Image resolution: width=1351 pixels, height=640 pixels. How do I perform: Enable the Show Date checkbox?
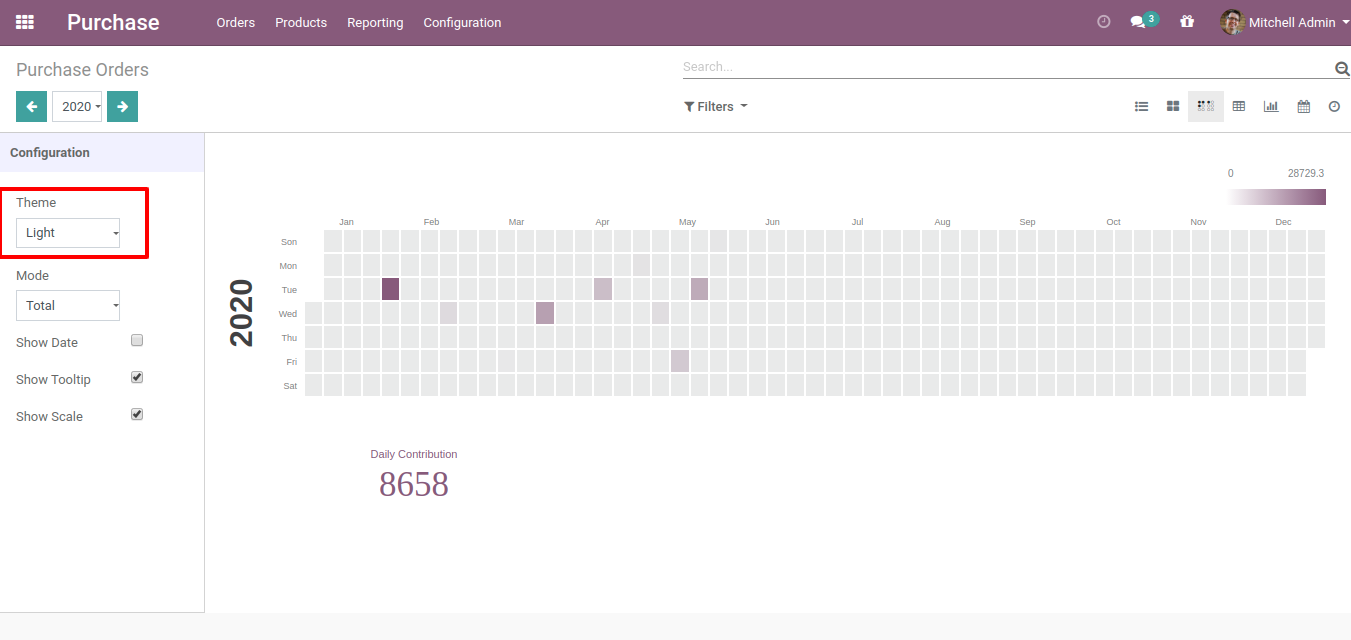[x=138, y=341]
